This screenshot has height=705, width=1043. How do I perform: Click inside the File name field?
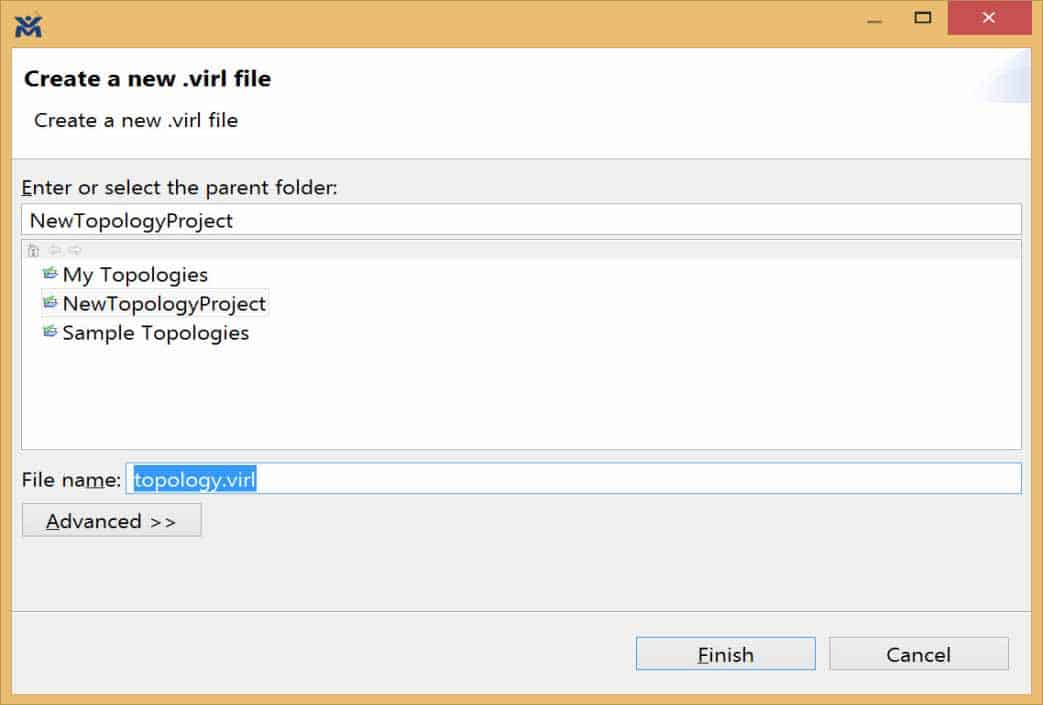coord(573,479)
